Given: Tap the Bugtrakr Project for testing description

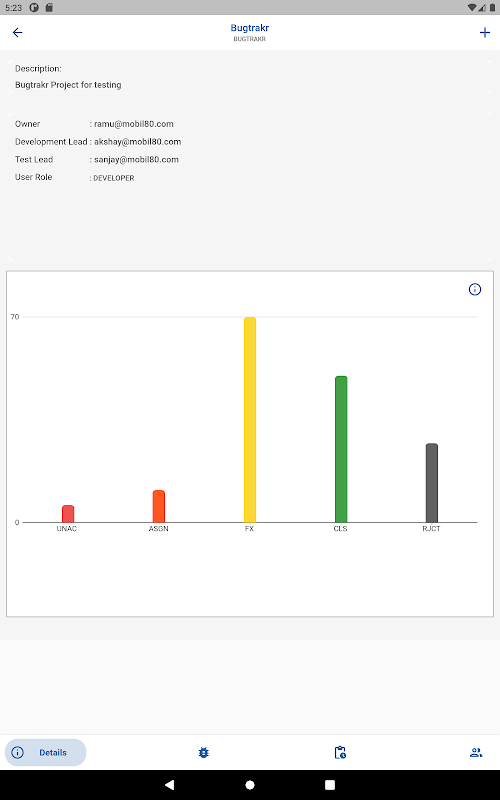Looking at the screenshot, I should coord(68,85).
